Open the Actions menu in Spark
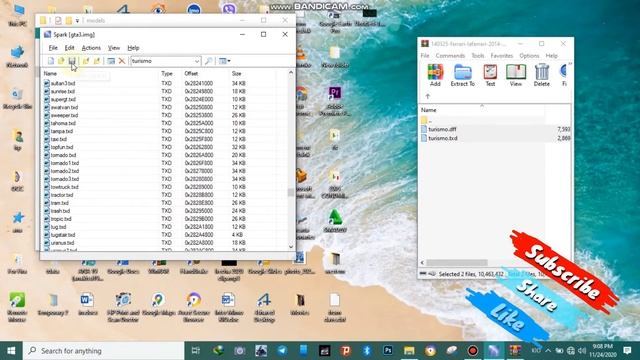The width and height of the screenshot is (640, 360). (91, 48)
